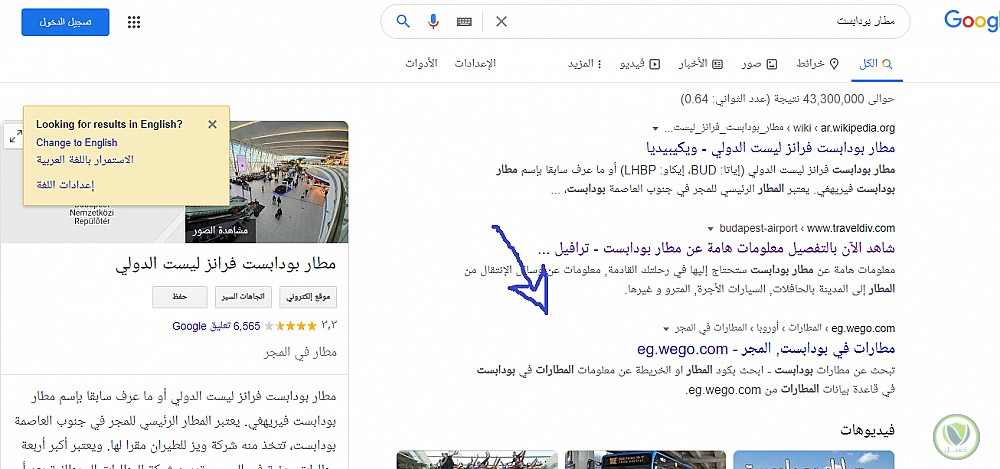Start voice search with the microphone icon
This screenshot has height=469, width=1000.
click(434, 21)
